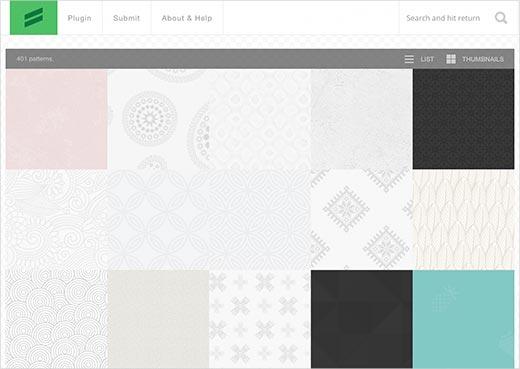This screenshot has width=520, height=369.
Task: Open the beige leaf lines pattern thumbnail
Action: coord(463,220)
